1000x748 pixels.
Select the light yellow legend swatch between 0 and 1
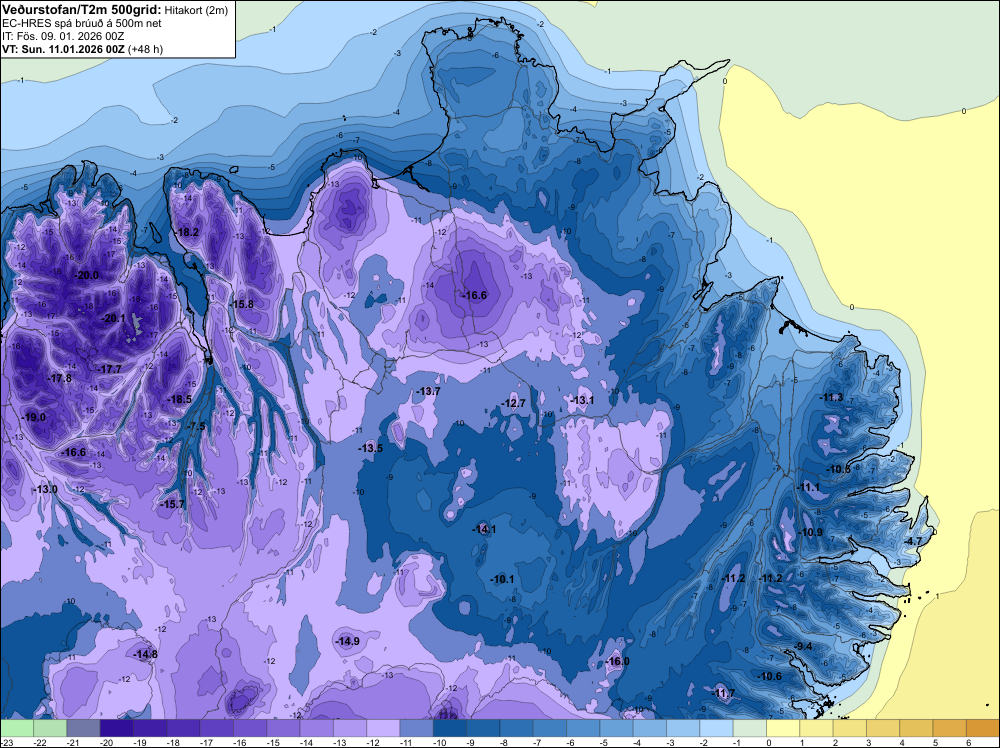tap(783, 728)
